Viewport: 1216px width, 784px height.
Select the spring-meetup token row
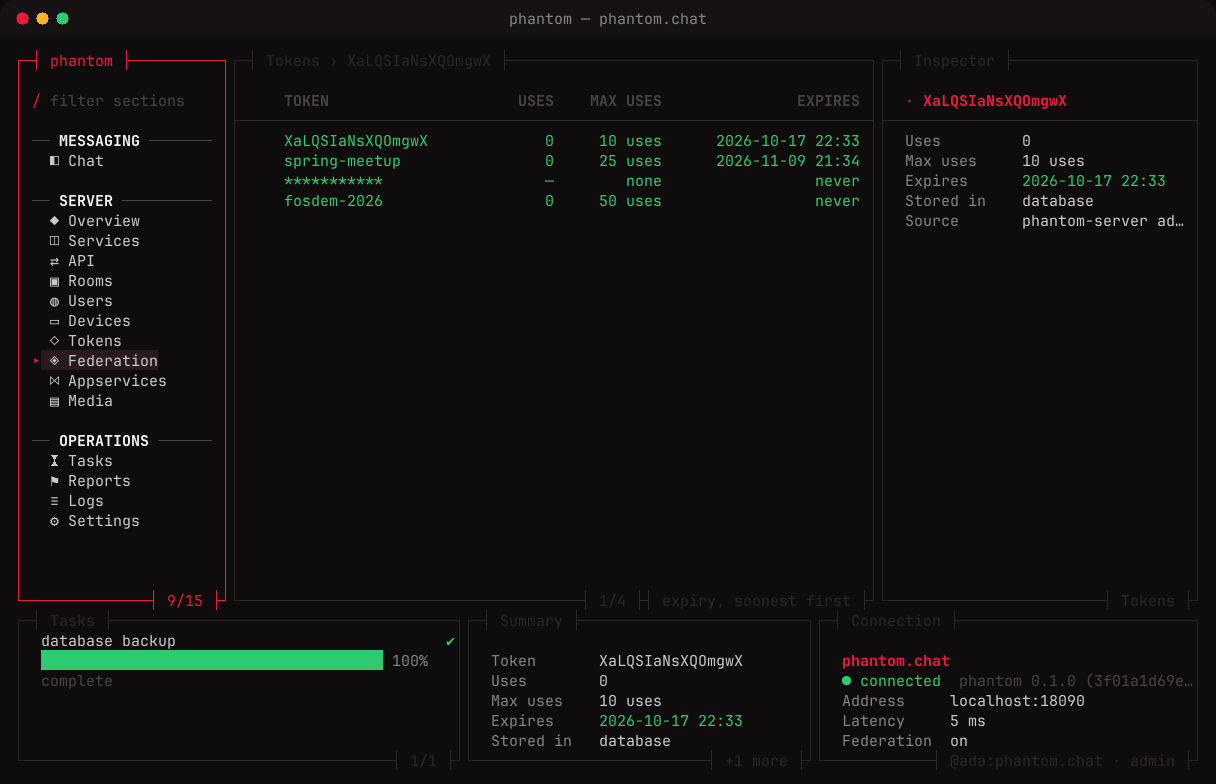(x=554, y=161)
